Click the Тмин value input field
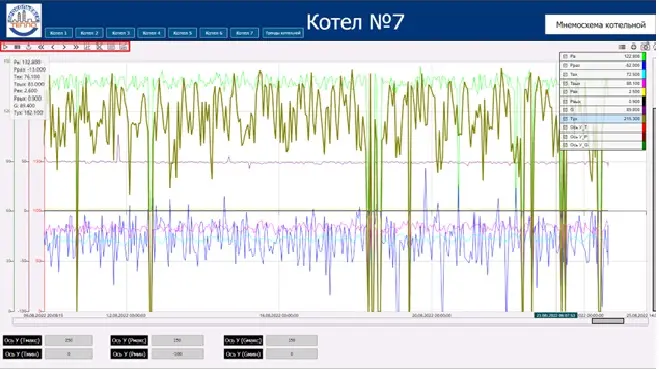Viewport: 660px width, 371px height. click(x=69, y=354)
